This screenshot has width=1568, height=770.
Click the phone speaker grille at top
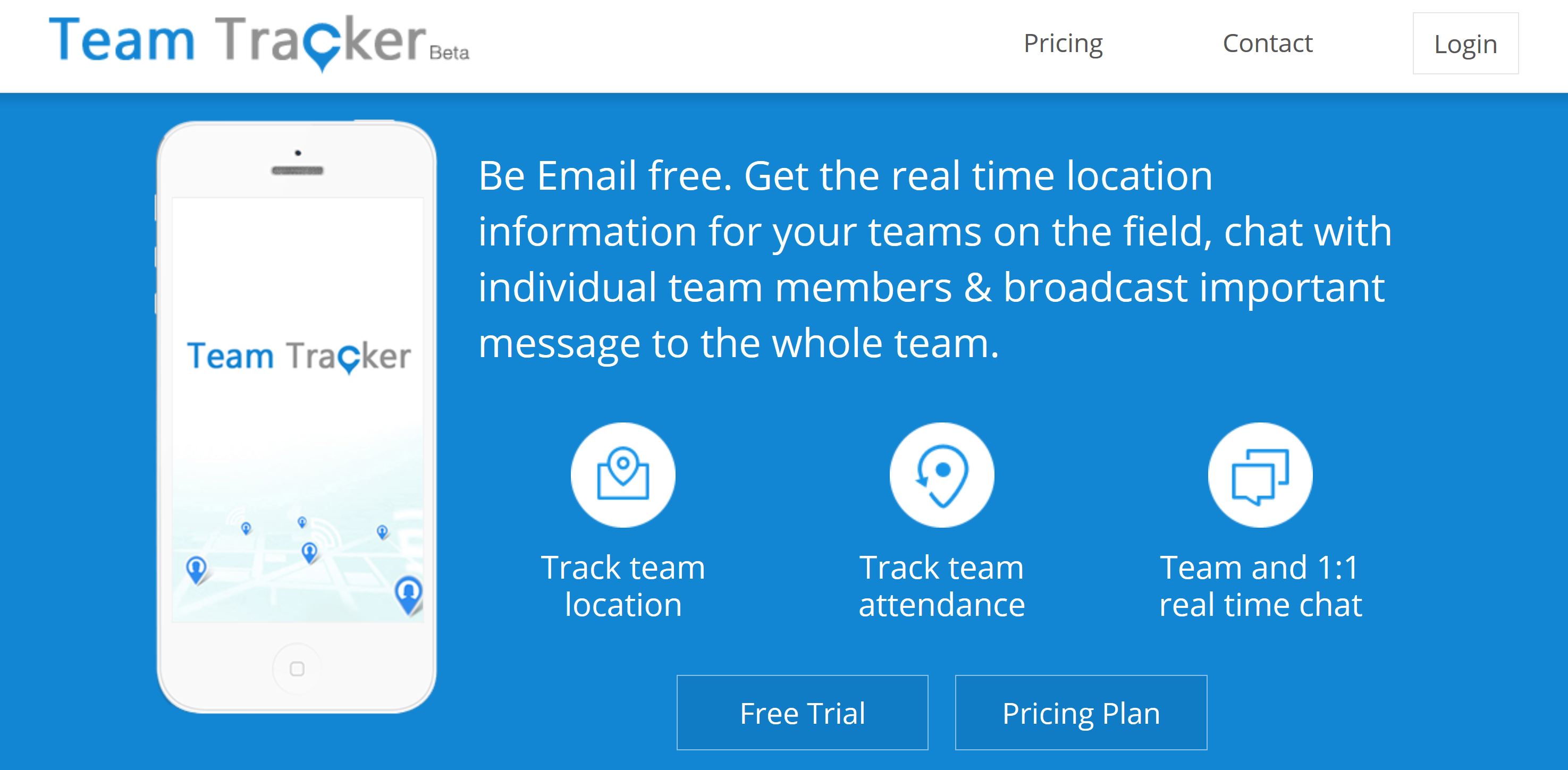(298, 171)
